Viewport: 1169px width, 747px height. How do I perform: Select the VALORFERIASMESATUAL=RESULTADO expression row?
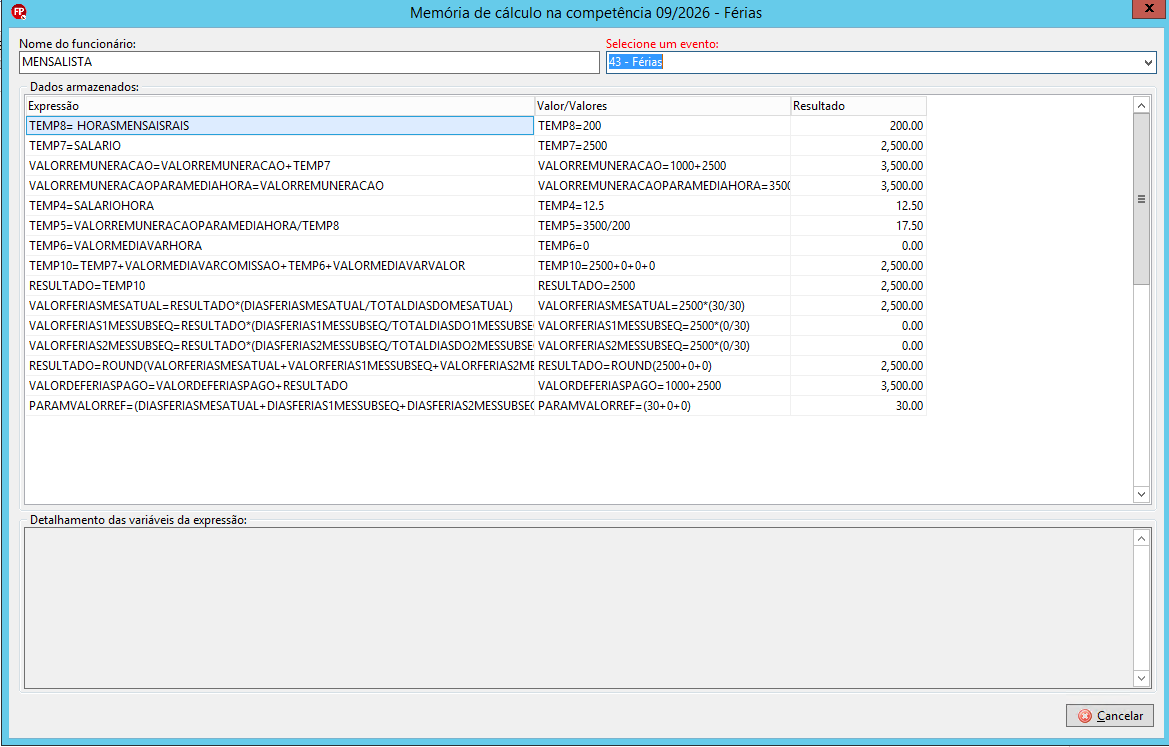point(280,306)
